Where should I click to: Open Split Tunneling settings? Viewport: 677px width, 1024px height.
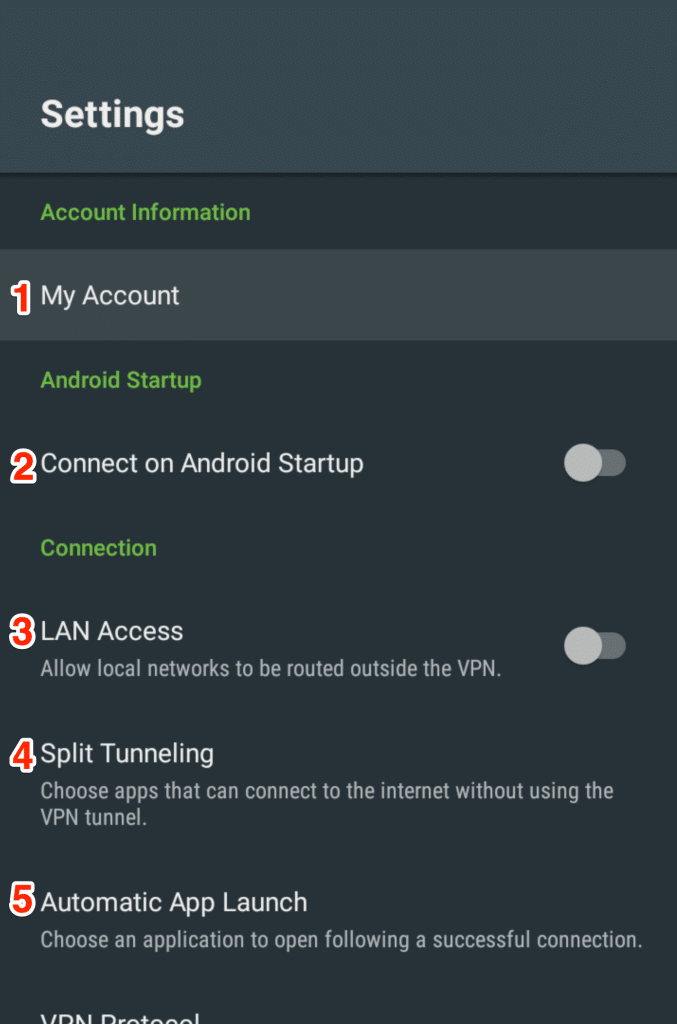(x=338, y=783)
